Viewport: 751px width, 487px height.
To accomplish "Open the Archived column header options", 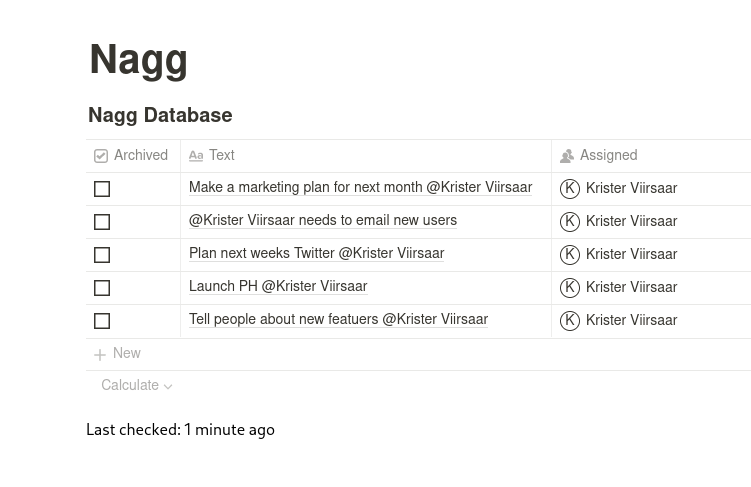I will [141, 156].
